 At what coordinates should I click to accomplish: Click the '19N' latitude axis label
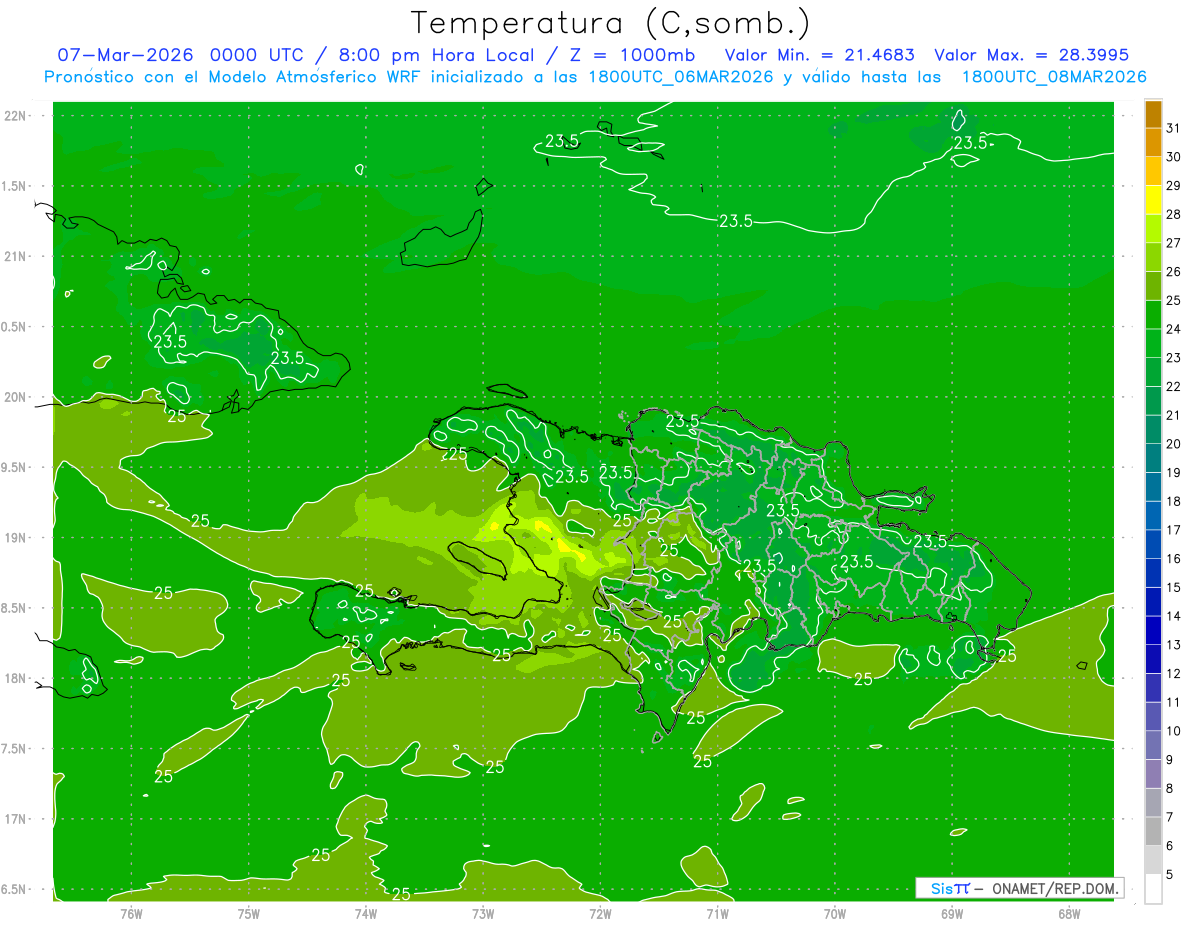tap(16, 538)
